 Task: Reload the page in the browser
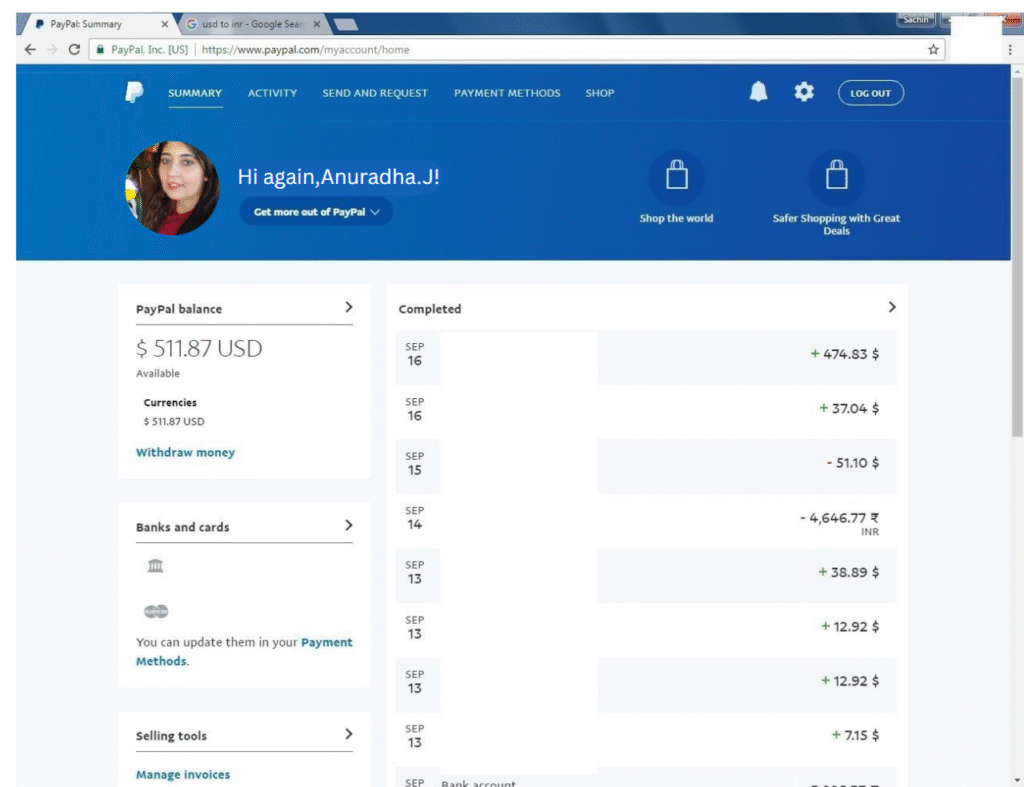[74, 49]
